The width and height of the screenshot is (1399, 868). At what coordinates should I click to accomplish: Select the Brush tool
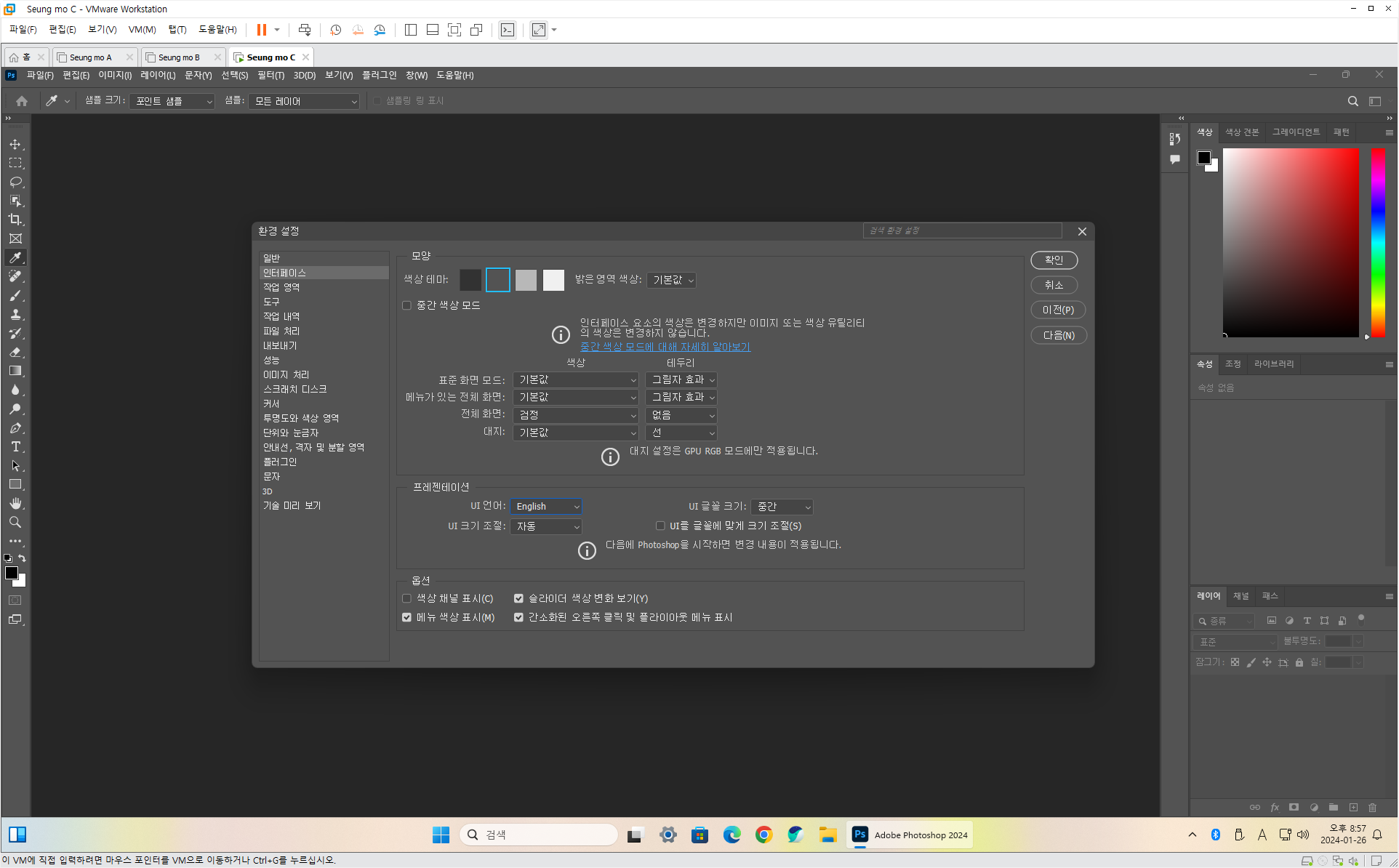coord(15,295)
